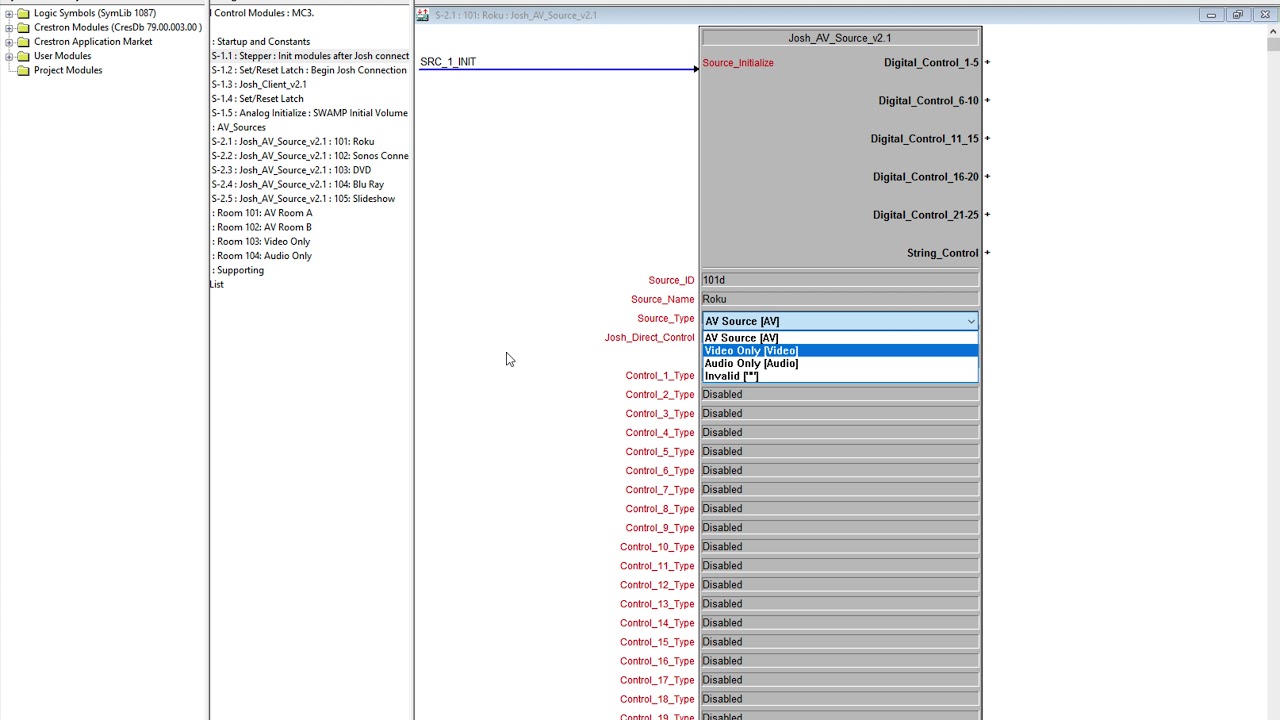The image size is (1280, 720).
Task: Click the Control_10_Type Disabled field
Action: [x=840, y=547]
